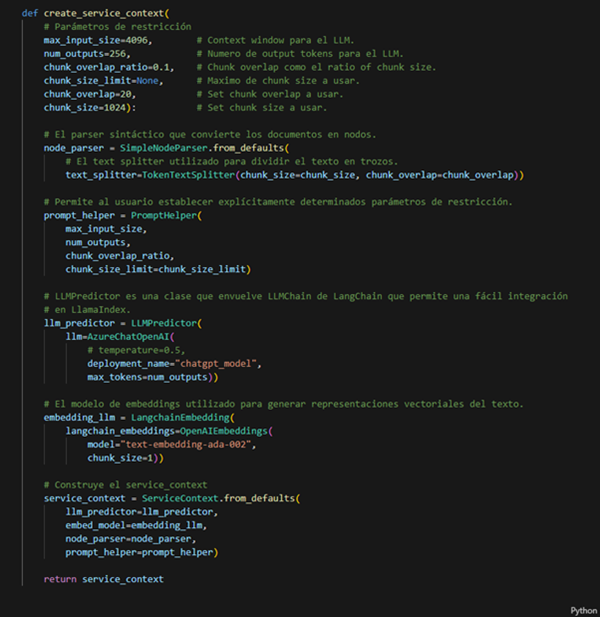
Task: Click the create_service_context function name
Action: pyautogui.click(x=104, y=13)
